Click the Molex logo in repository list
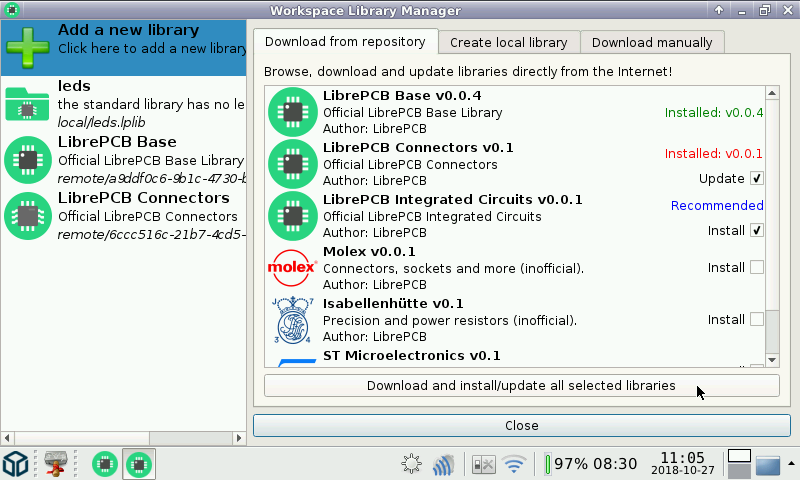 pyautogui.click(x=293, y=267)
